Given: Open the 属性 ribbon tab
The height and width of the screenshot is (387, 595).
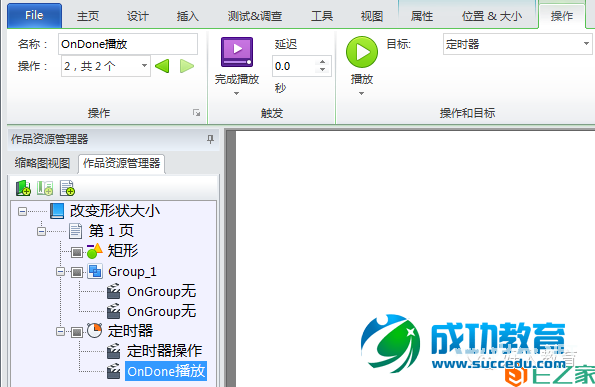Looking at the screenshot, I should point(422,16).
